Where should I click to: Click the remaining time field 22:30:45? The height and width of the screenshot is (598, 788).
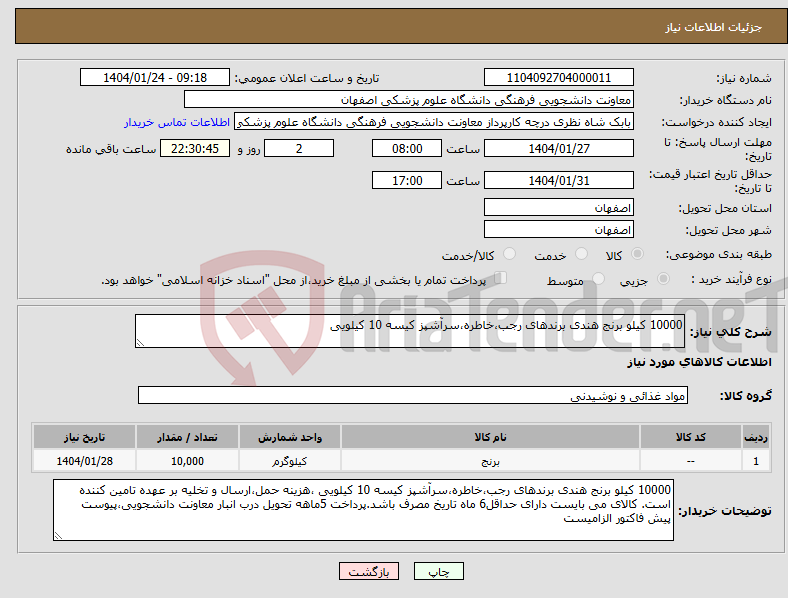click(195, 149)
